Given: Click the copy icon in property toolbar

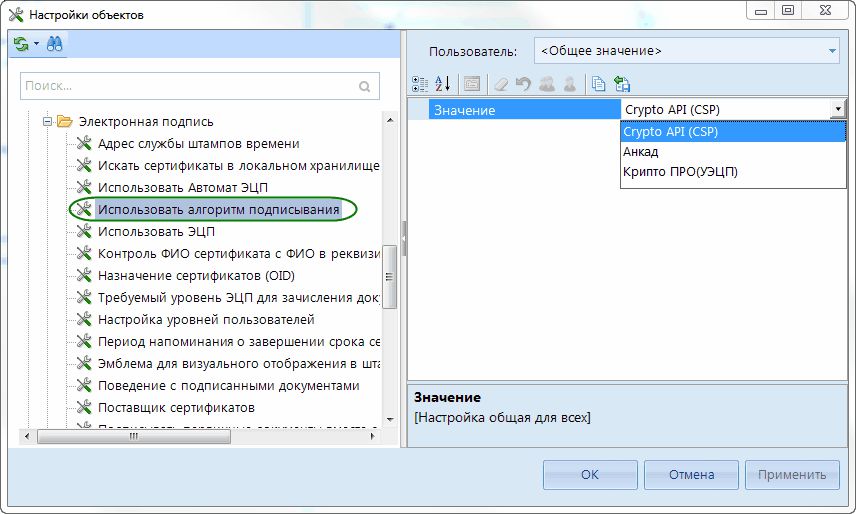Looking at the screenshot, I should click(x=598, y=84).
